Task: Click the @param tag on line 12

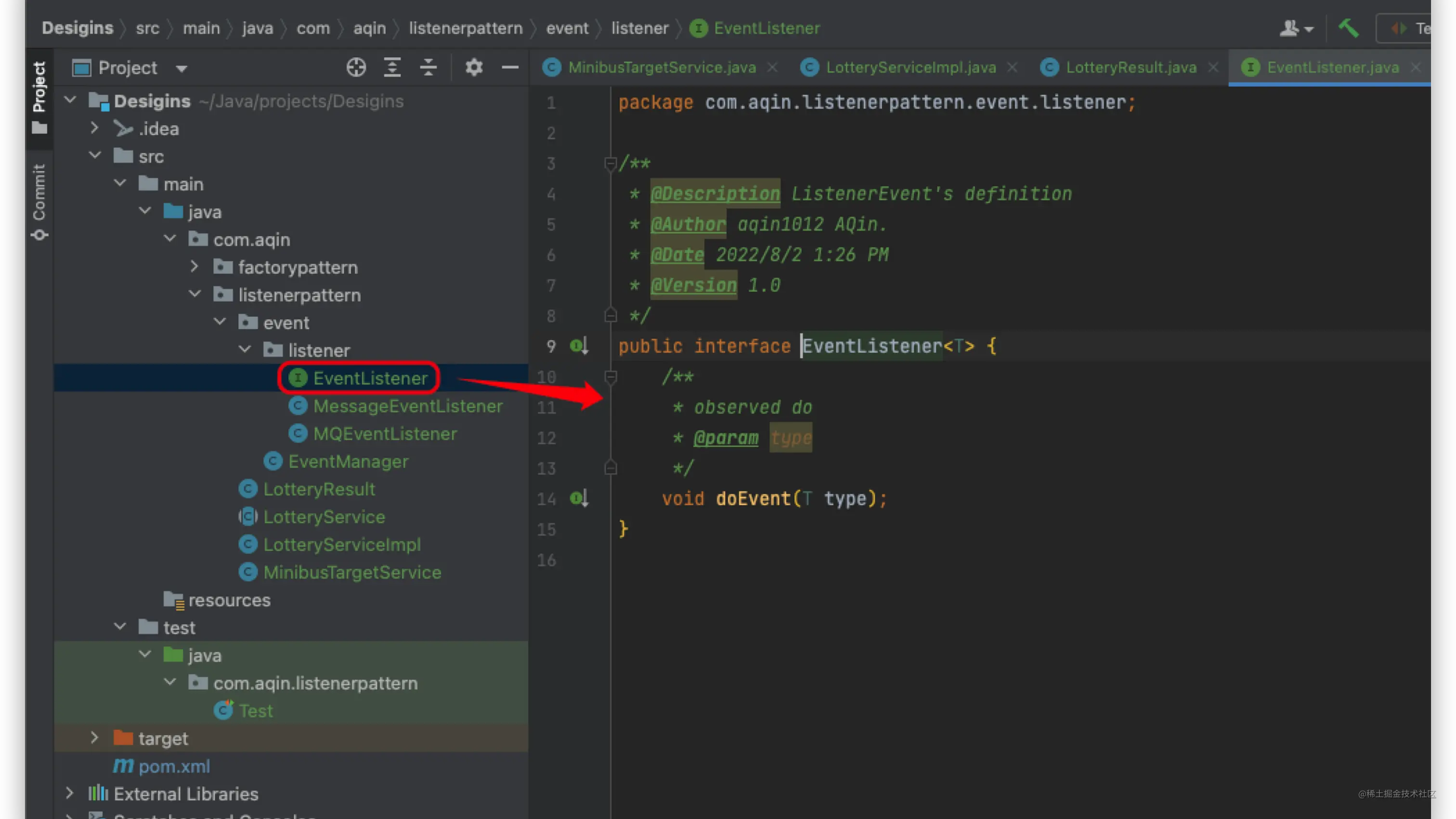Action: pyautogui.click(x=726, y=438)
